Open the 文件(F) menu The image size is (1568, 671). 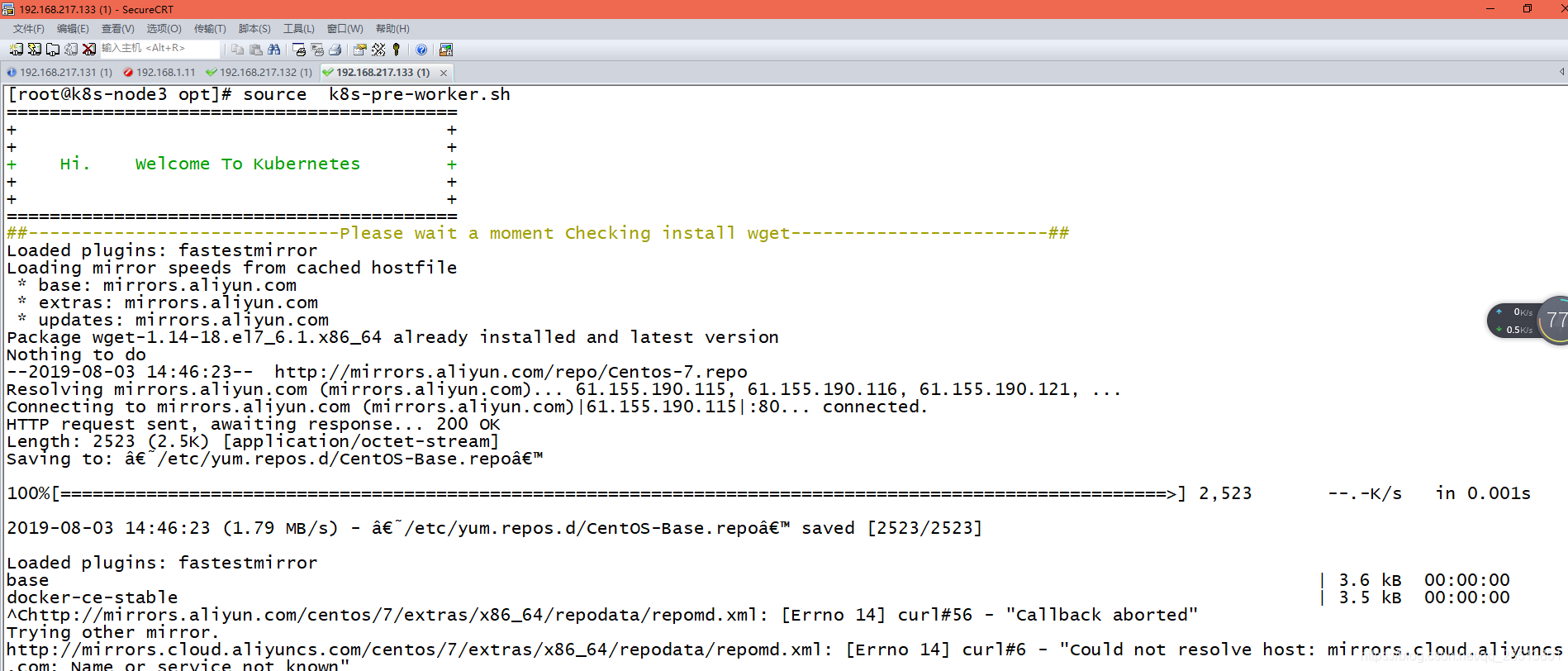(29, 29)
